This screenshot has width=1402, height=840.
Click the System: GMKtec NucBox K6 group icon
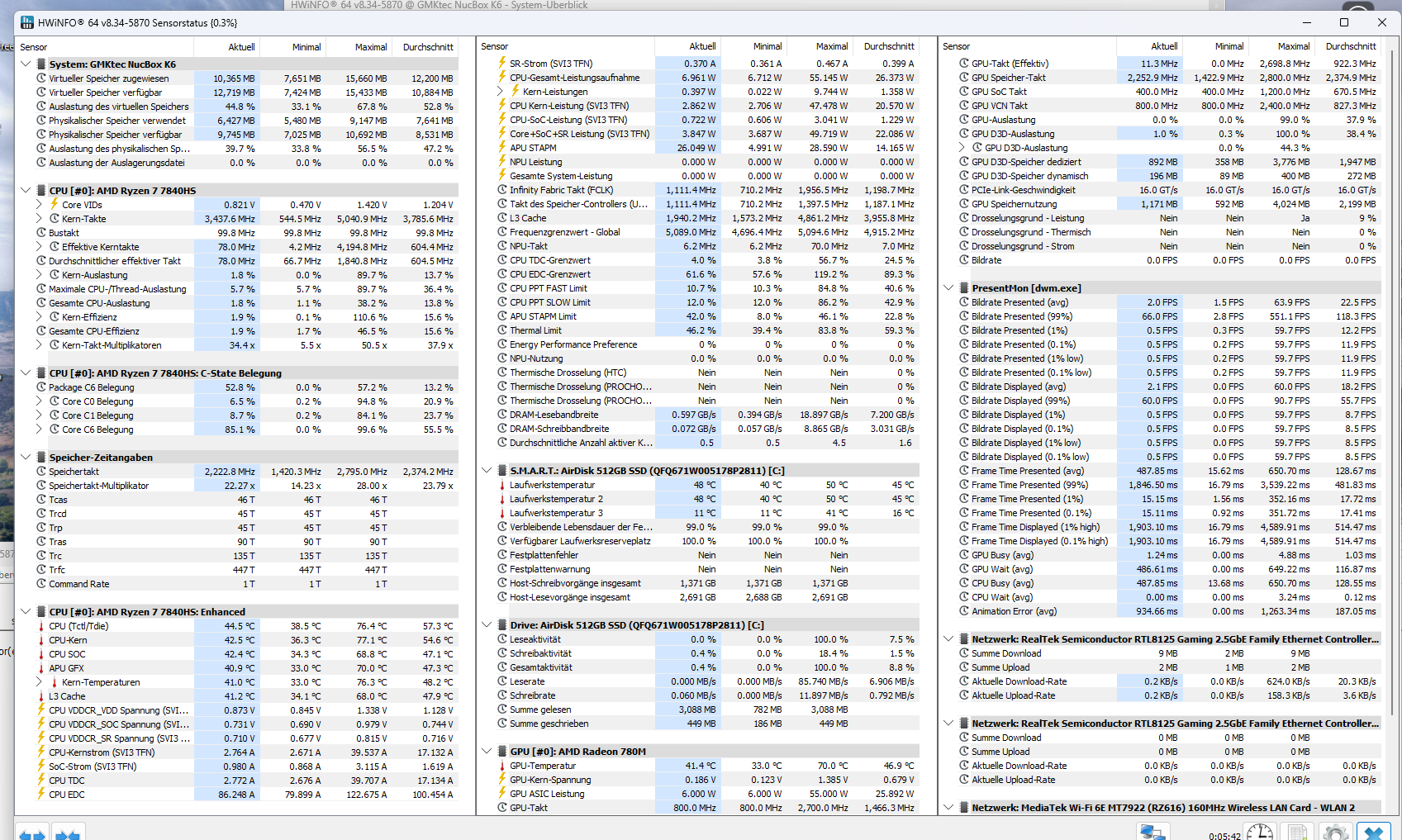click(41, 64)
